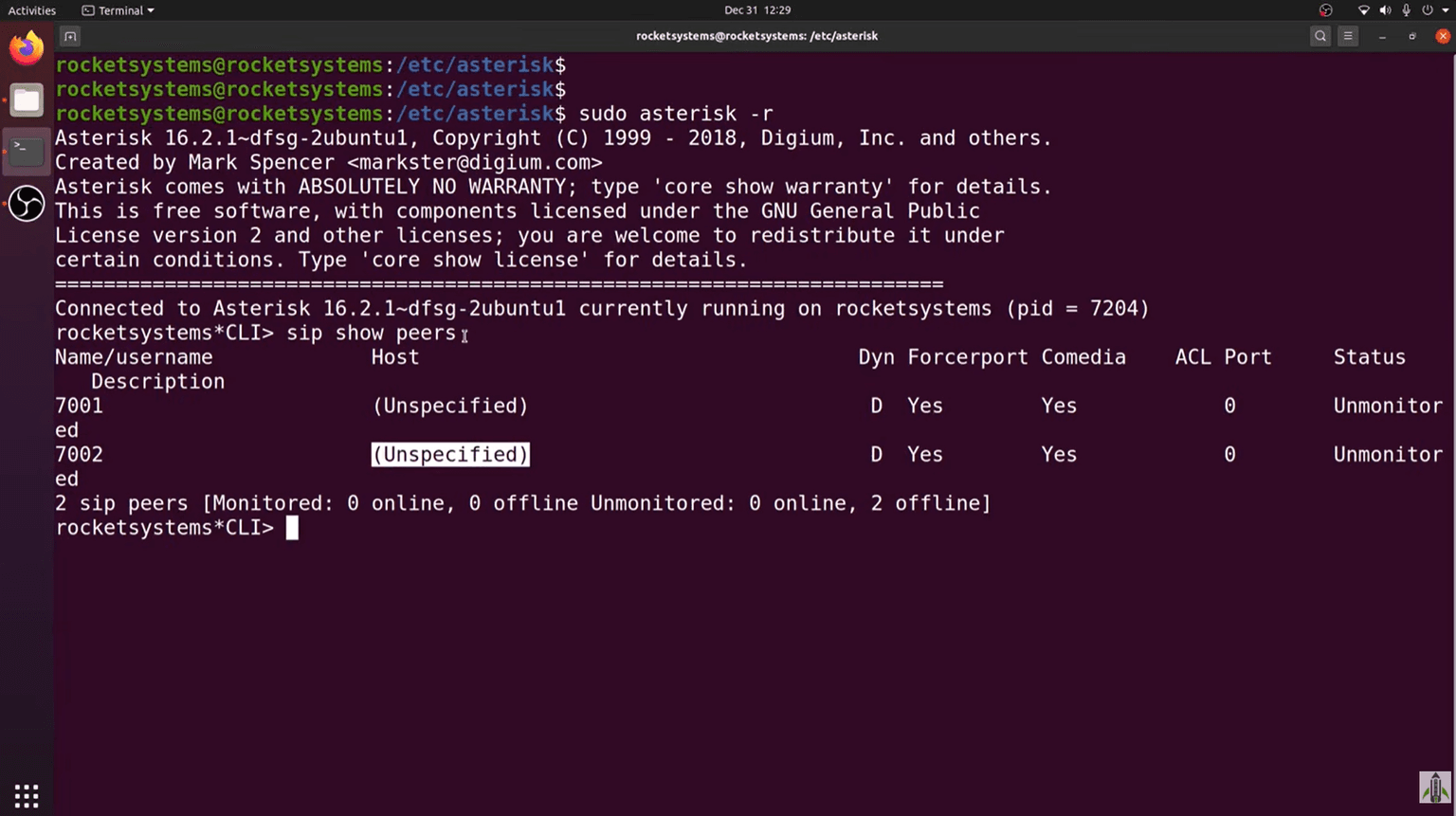Open the Terminal app menu dropdown

(x=118, y=10)
